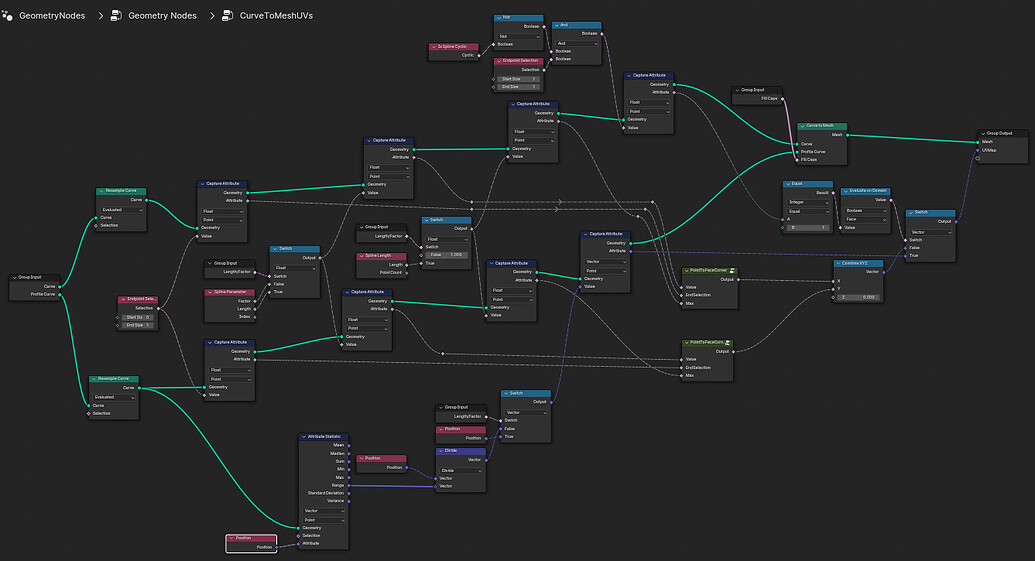This screenshot has width=1035, height=561.
Task: Click the Geometry Nodes breadcrumb text
Action: (x=162, y=16)
